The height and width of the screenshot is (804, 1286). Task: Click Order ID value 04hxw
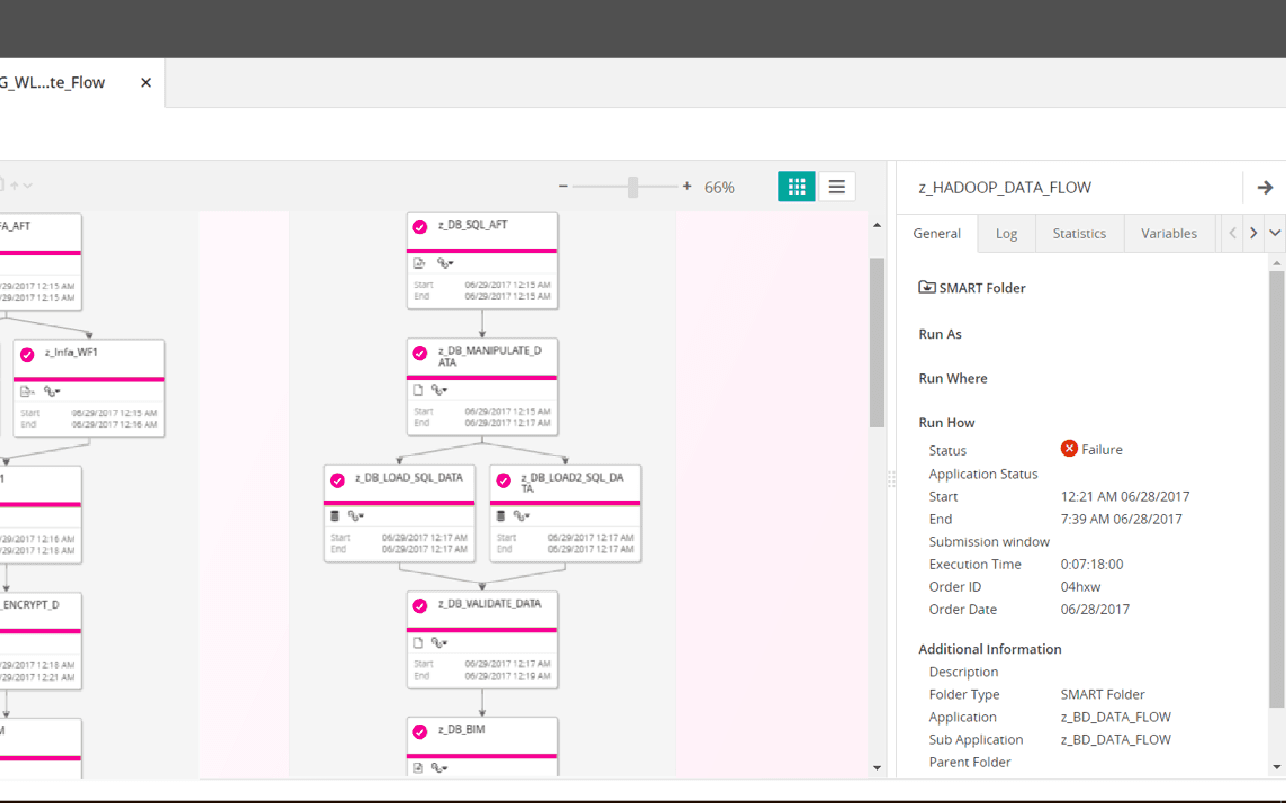[x=1080, y=587]
